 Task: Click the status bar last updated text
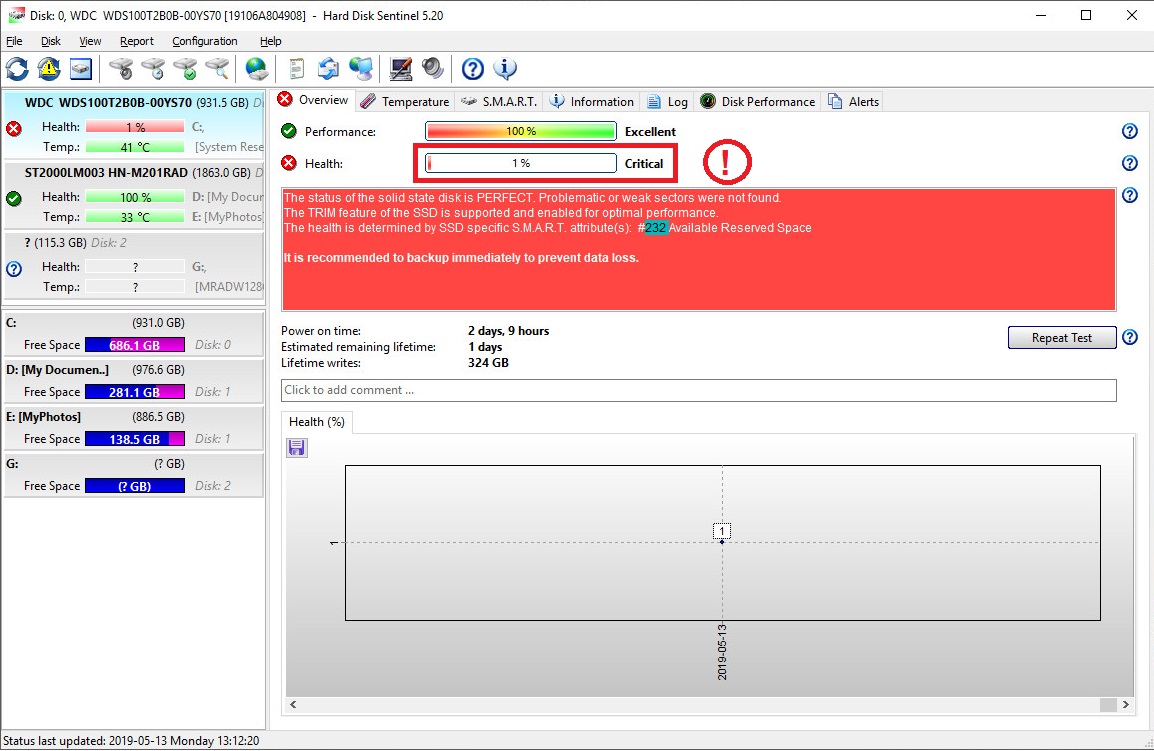pyautogui.click(x=131, y=741)
